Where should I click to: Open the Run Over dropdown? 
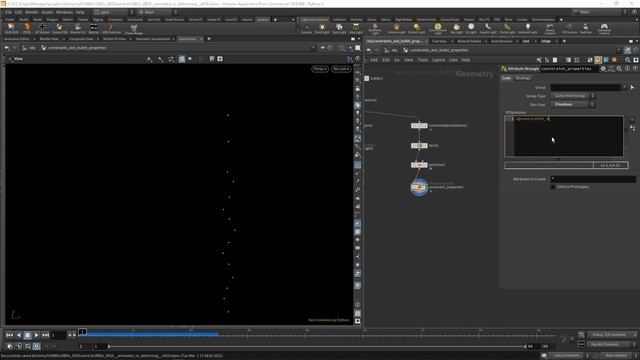(573, 104)
